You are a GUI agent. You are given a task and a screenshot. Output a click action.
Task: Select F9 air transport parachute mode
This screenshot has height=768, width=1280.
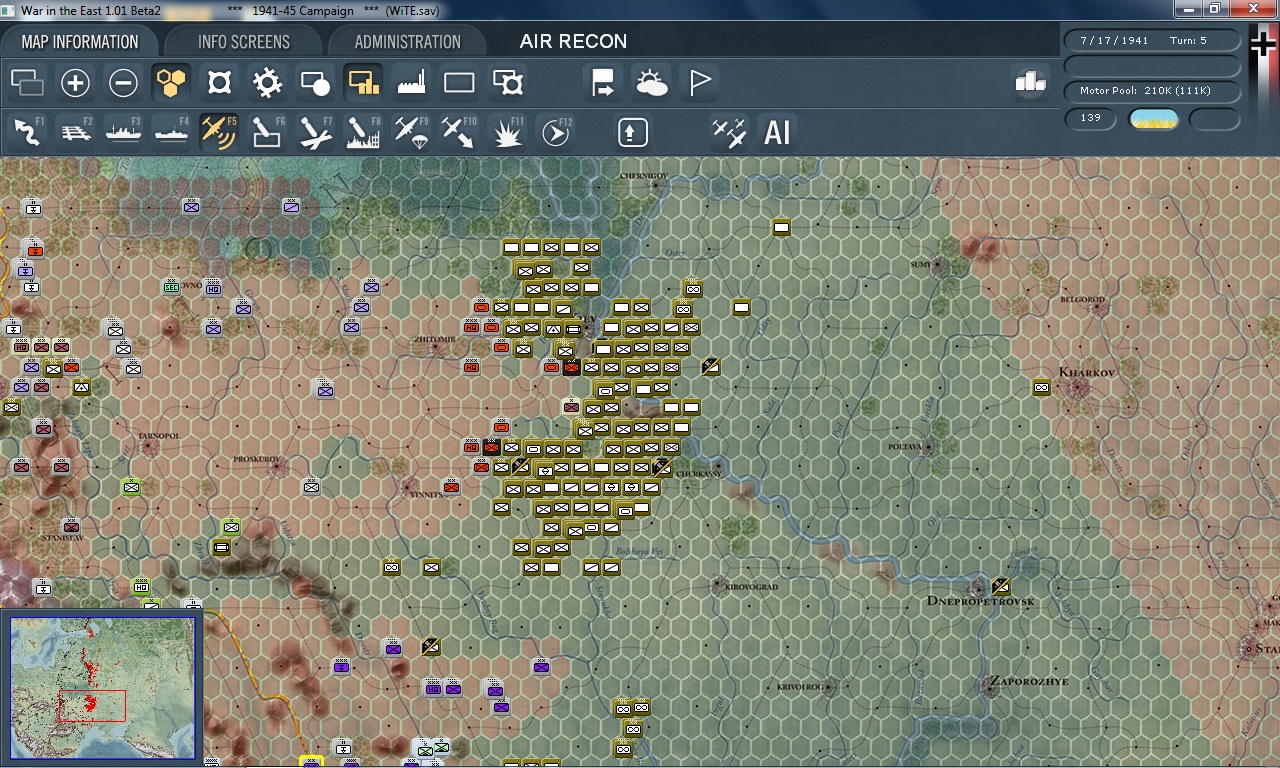(411, 132)
